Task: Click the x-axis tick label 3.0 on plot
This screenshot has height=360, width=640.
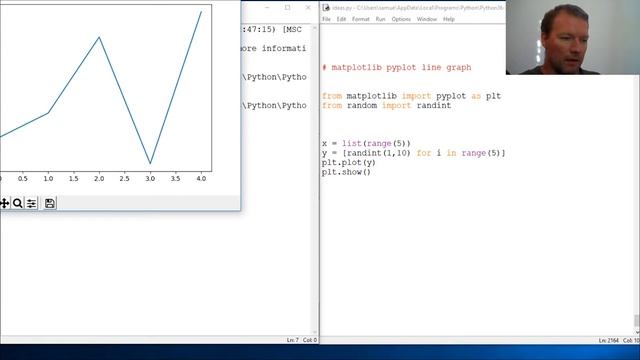Action: (x=150, y=178)
